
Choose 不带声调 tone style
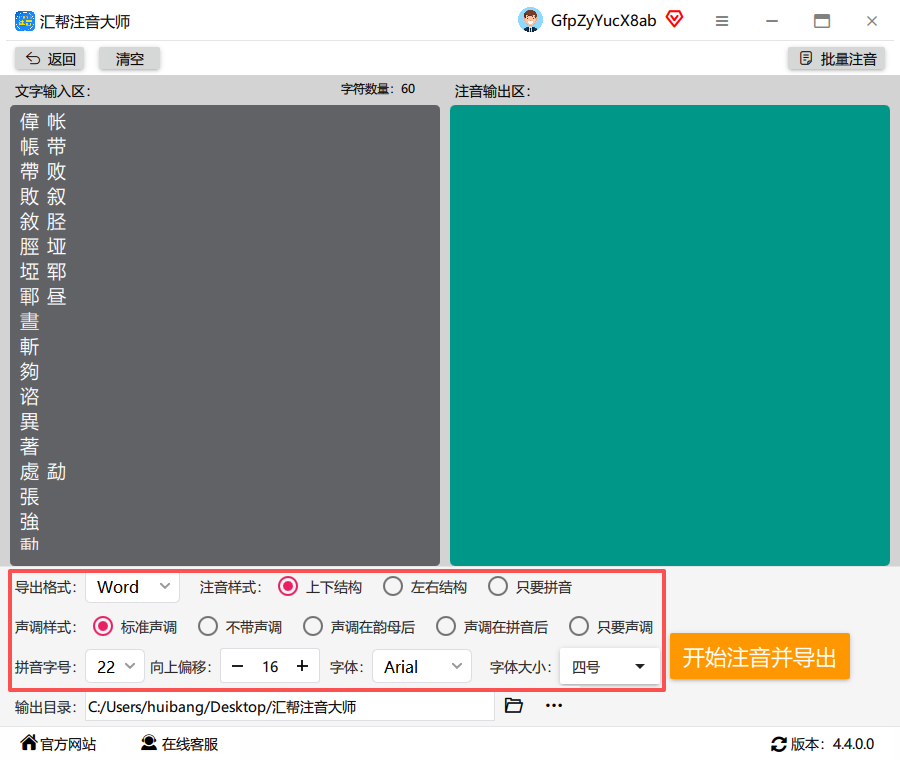(x=208, y=626)
